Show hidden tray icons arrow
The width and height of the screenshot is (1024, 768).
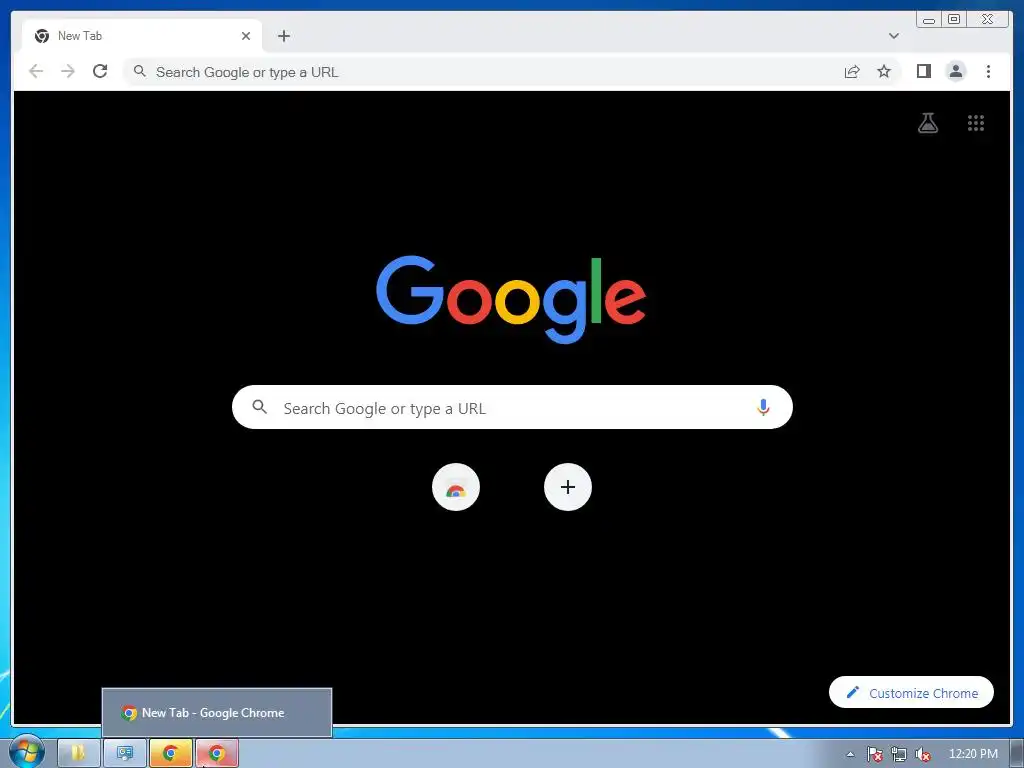850,754
